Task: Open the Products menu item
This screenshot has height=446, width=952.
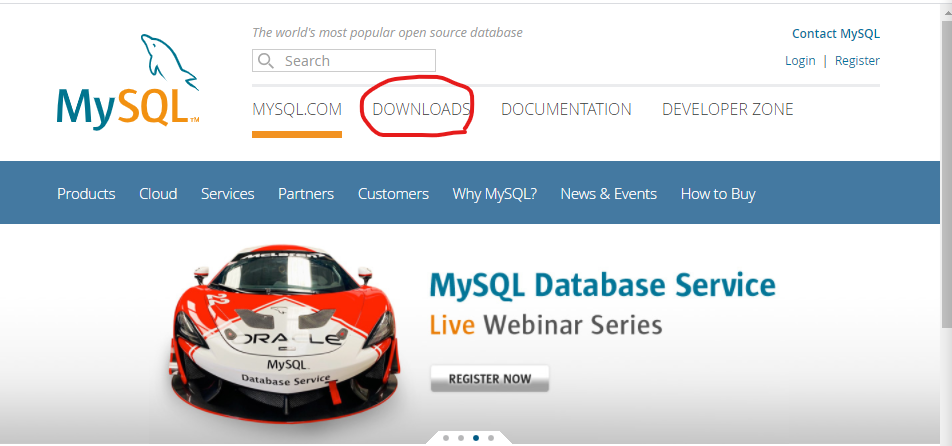Action: pyautogui.click(x=86, y=194)
